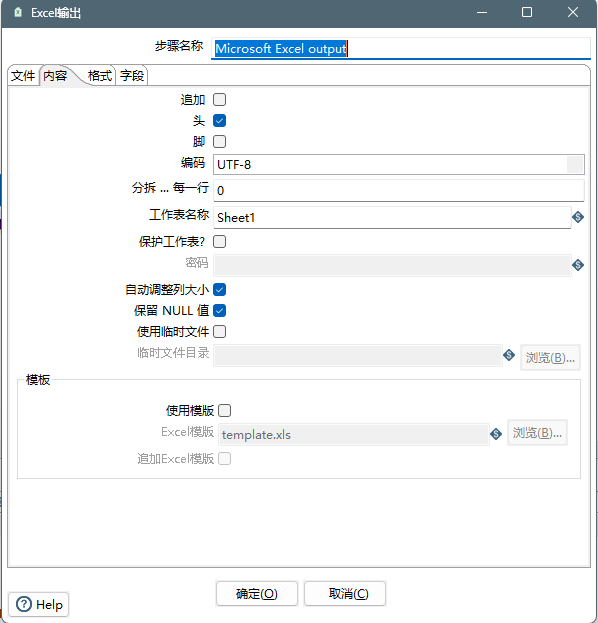Image resolution: width=598 pixels, height=623 pixels.
Task: Click 浏览(B) button for Excel模版
Action: 537,433
